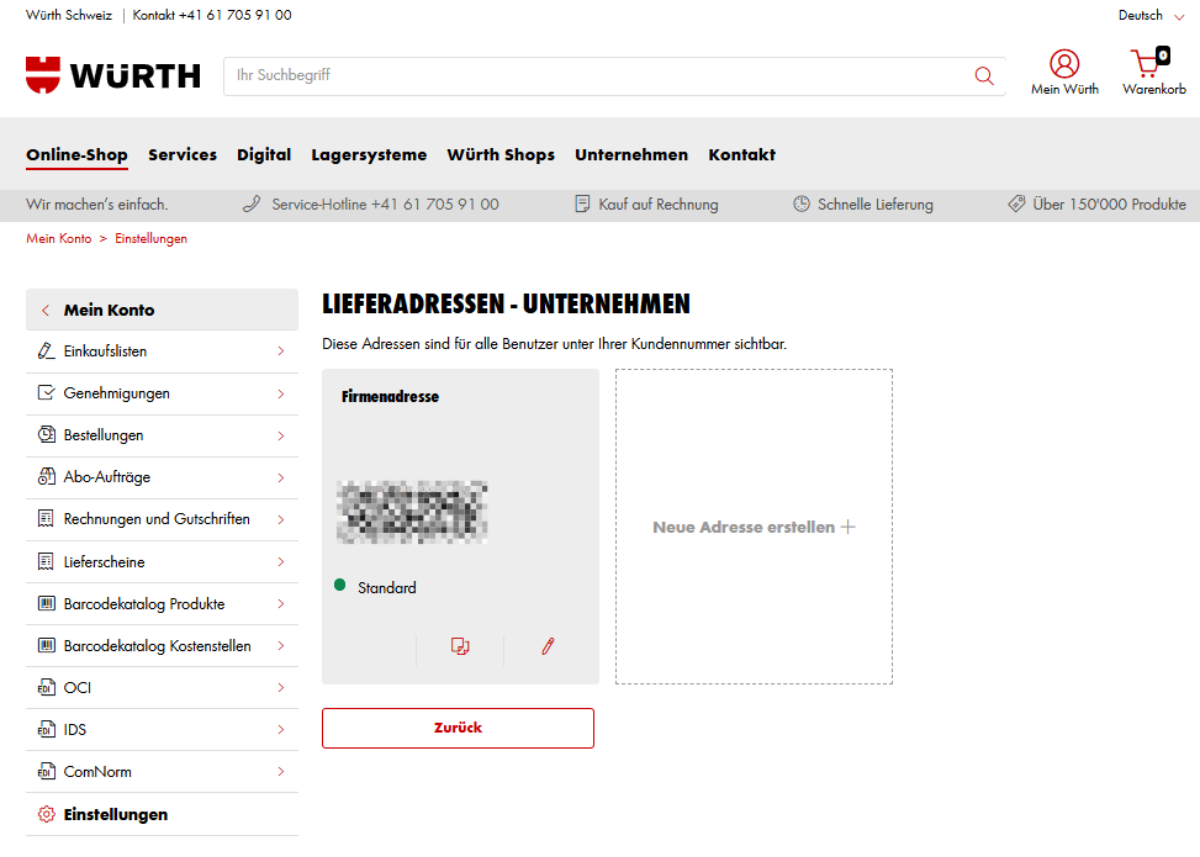Image resolution: width=1200 pixels, height=857 pixels.
Task: Click the Mein Konto sidebar header
Action: tap(162, 310)
